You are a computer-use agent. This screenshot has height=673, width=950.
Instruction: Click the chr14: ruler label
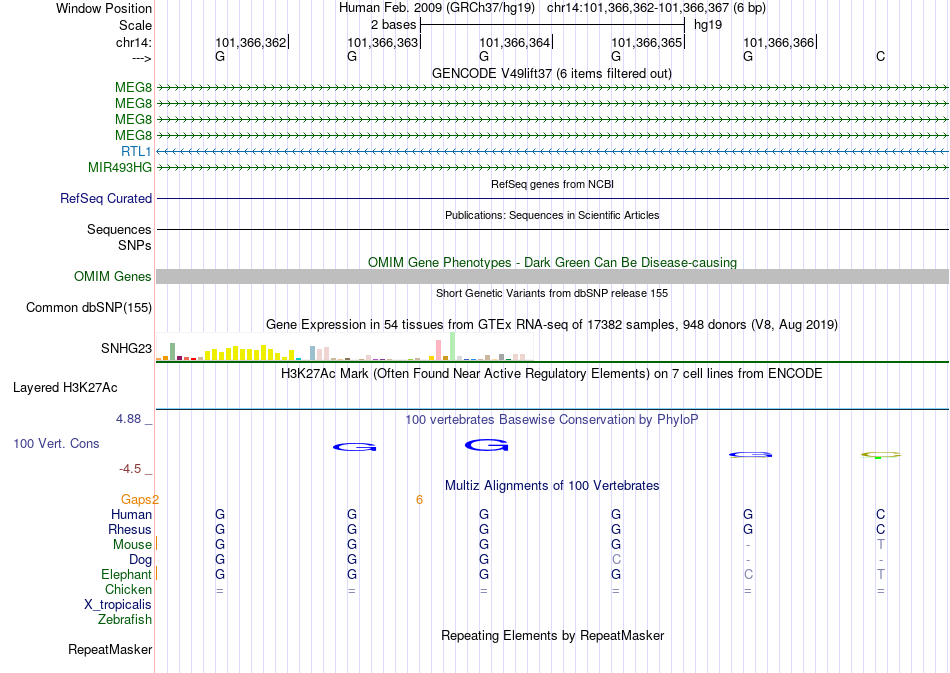pos(134,43)
